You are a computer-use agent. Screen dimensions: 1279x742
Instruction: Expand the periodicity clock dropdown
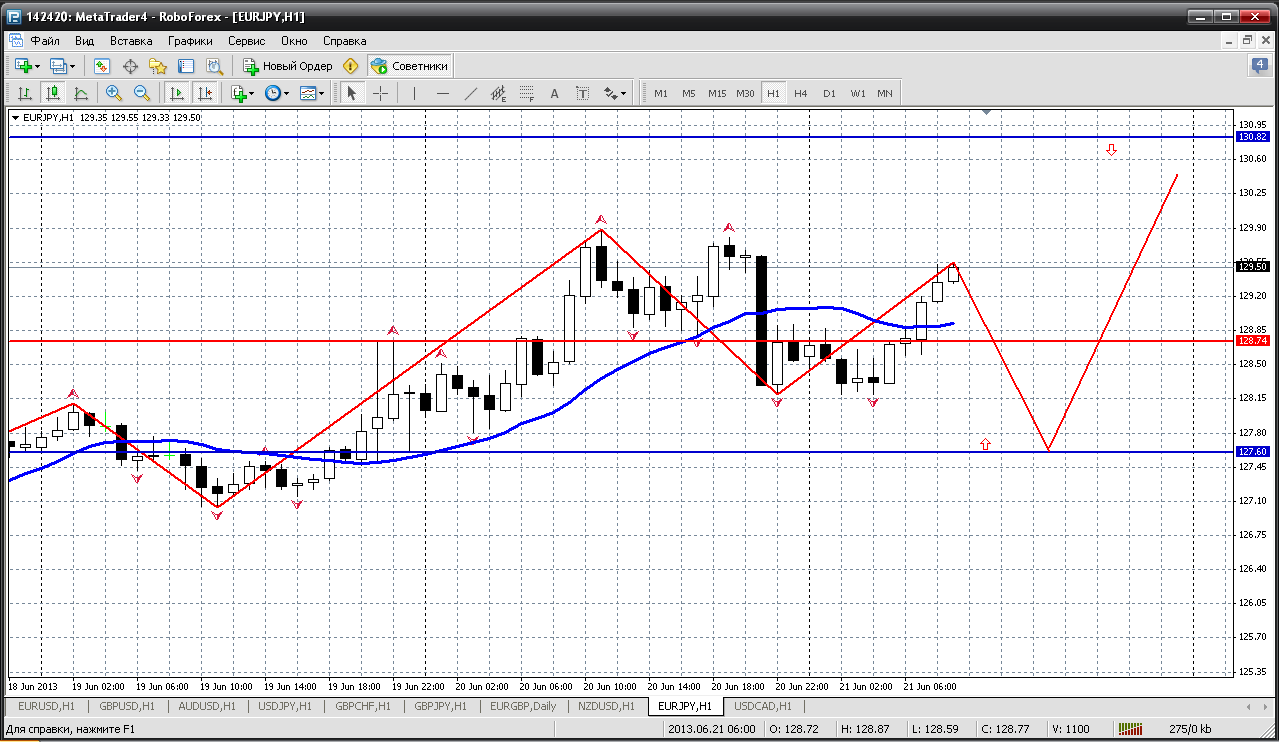point(285,93)
